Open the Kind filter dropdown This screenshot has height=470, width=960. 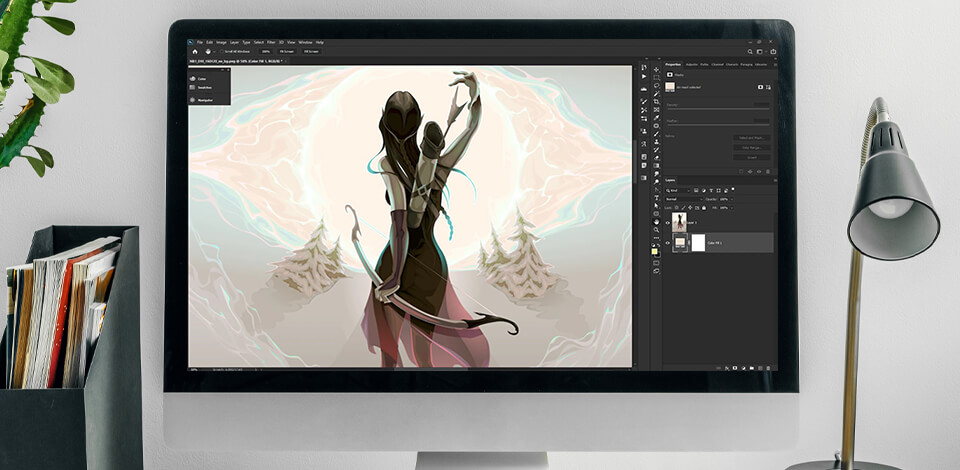click(678, 190)
